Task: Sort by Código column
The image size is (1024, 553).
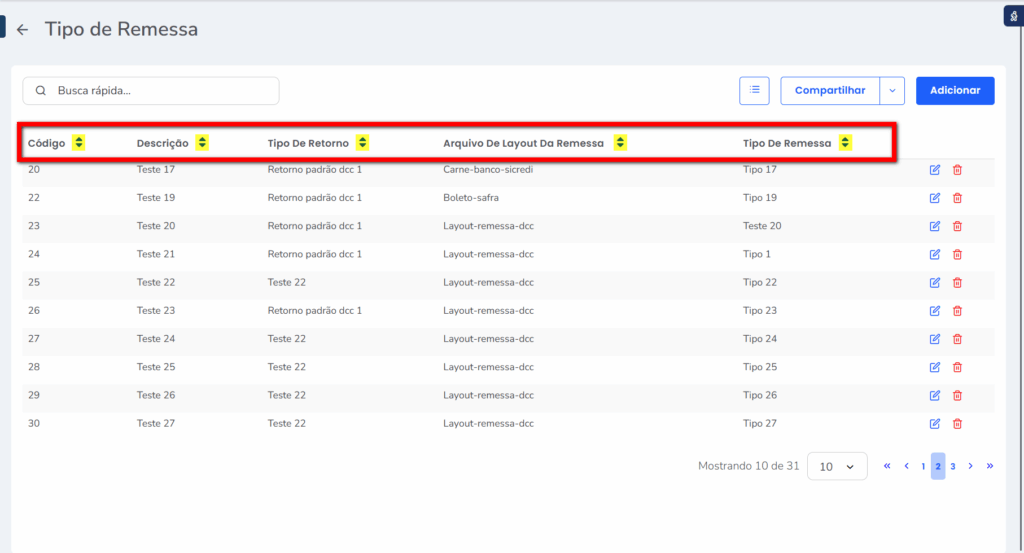Action: (79, 143)
